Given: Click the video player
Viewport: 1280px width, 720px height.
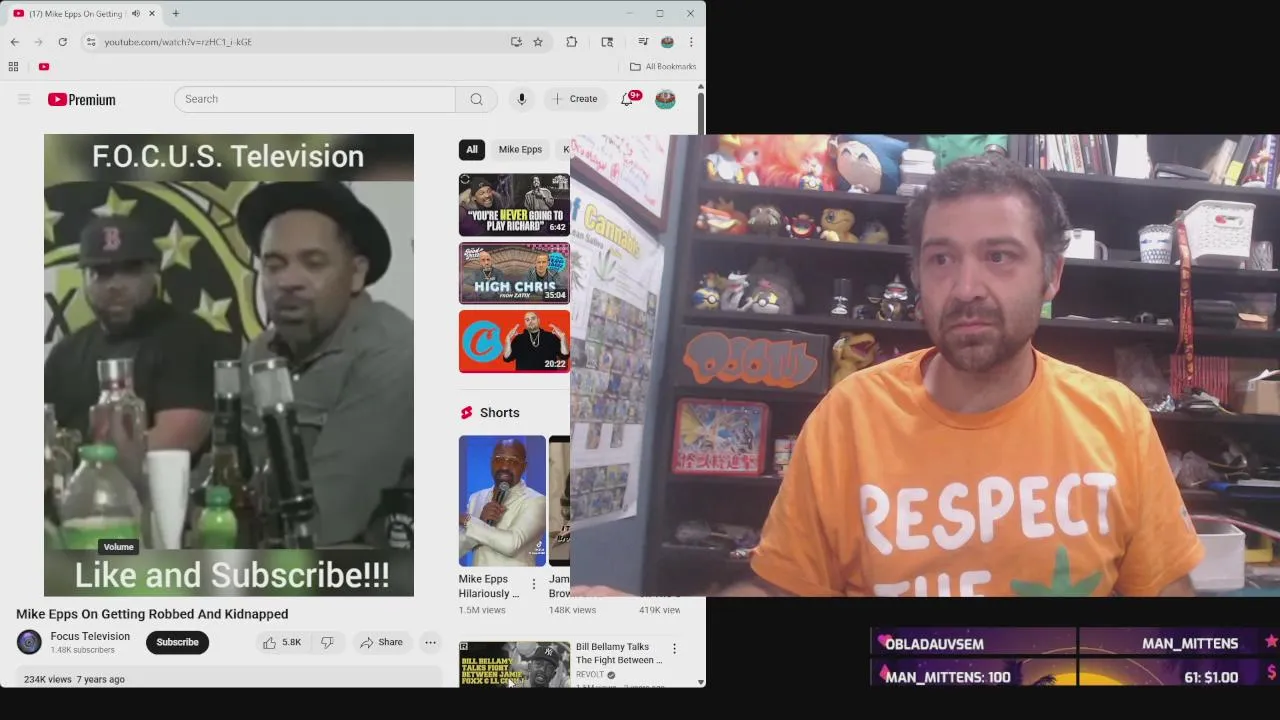Looking at the screenshot, I should 229,365.
